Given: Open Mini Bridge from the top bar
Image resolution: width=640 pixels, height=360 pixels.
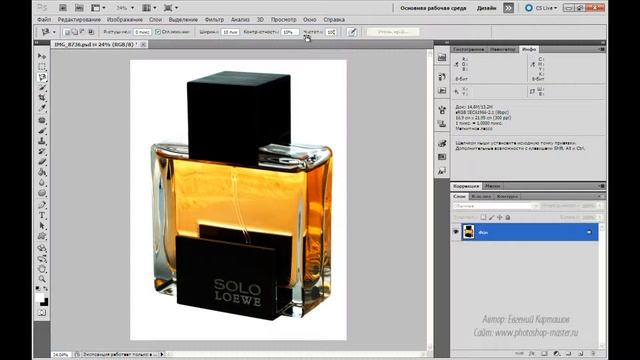Looking at the screenshot, I should click(79, 8).
